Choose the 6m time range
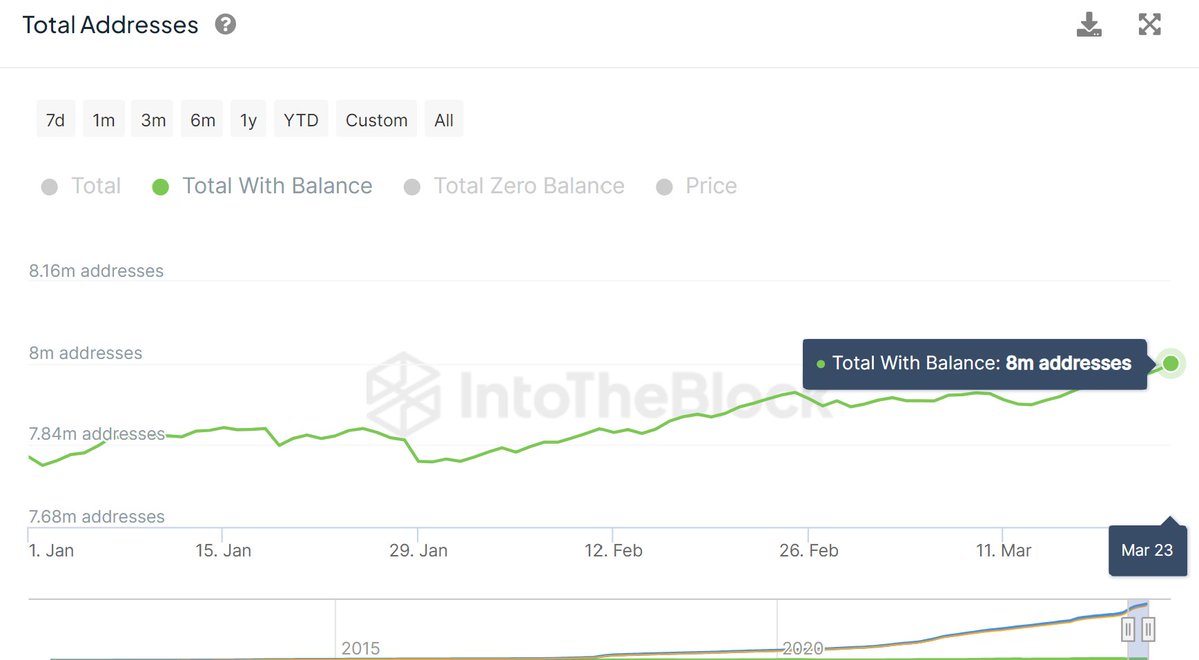This screenshot has height=660, width=1199. 203,120
